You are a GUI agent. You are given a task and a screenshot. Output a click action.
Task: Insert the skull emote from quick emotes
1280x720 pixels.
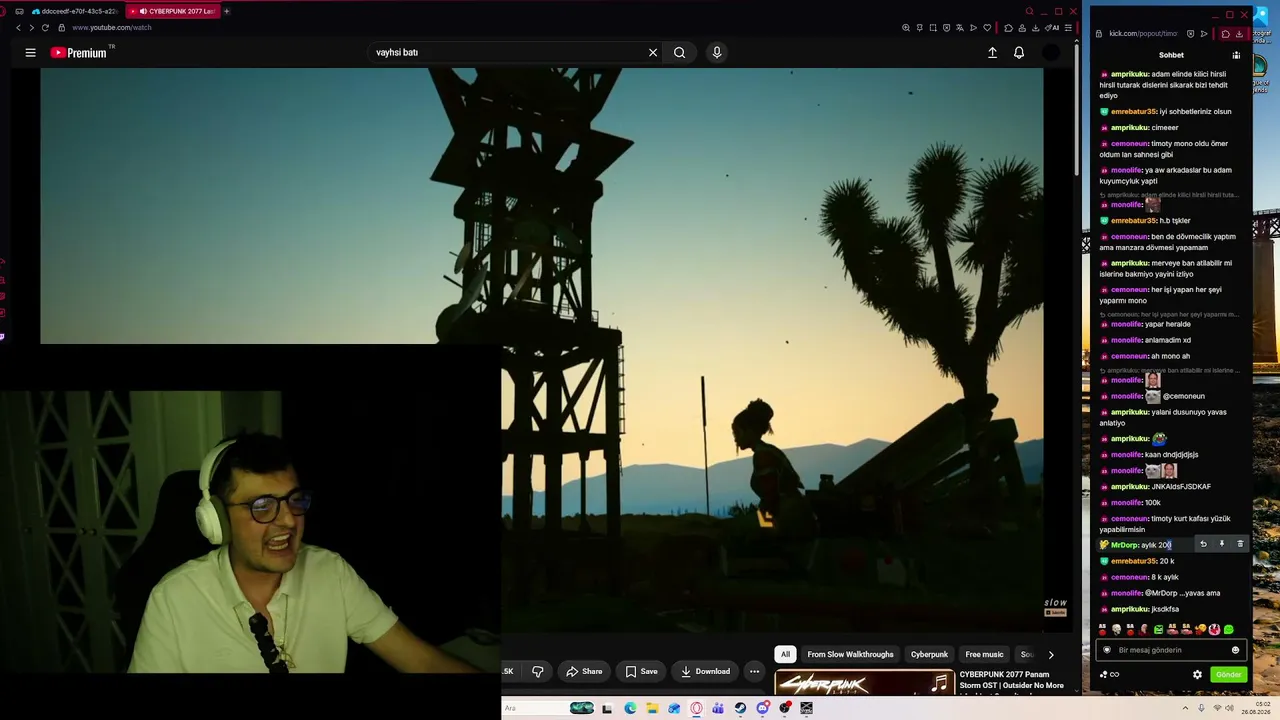coord(1117,630)
